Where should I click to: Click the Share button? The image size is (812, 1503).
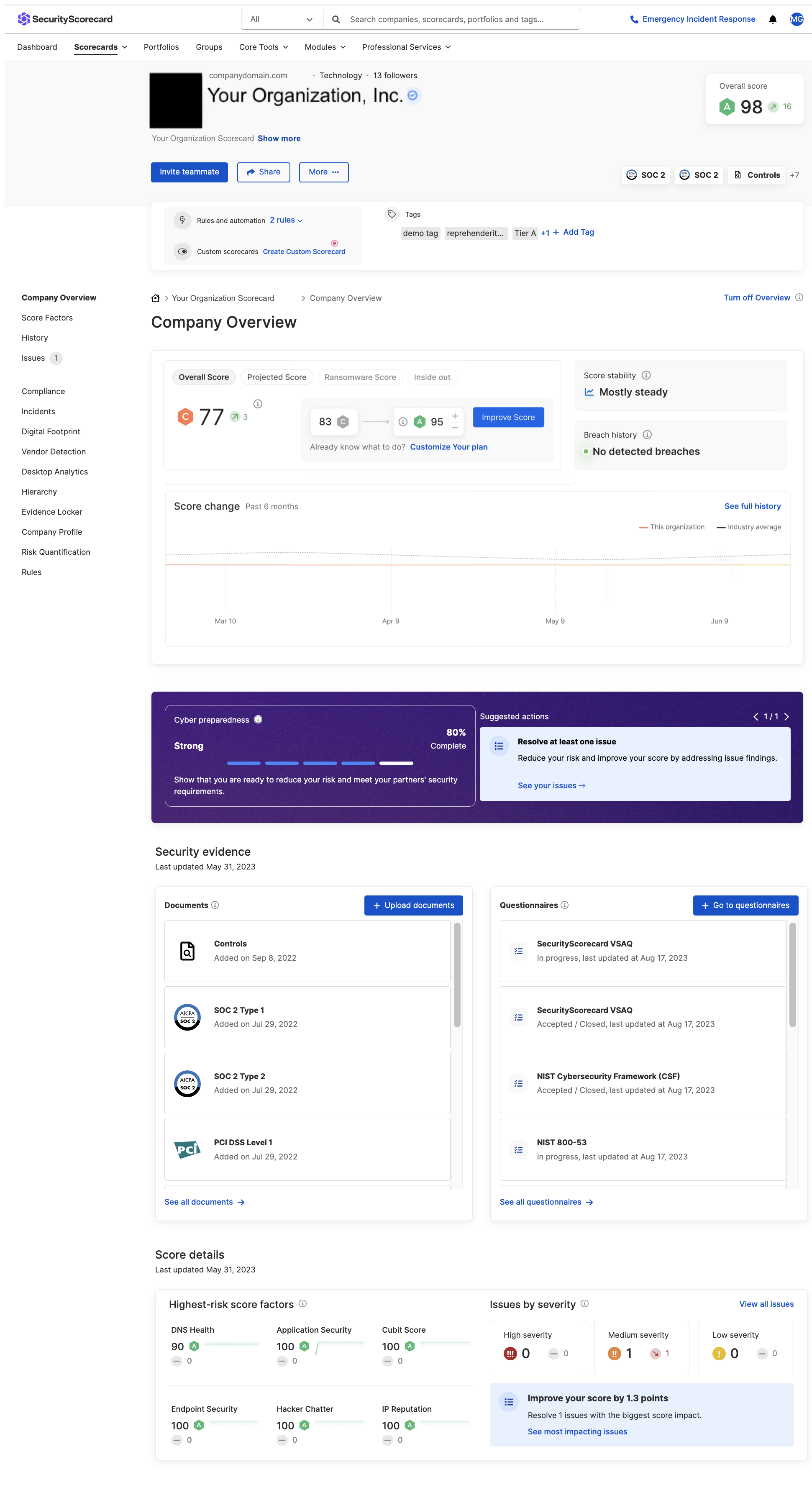(264, 172)
